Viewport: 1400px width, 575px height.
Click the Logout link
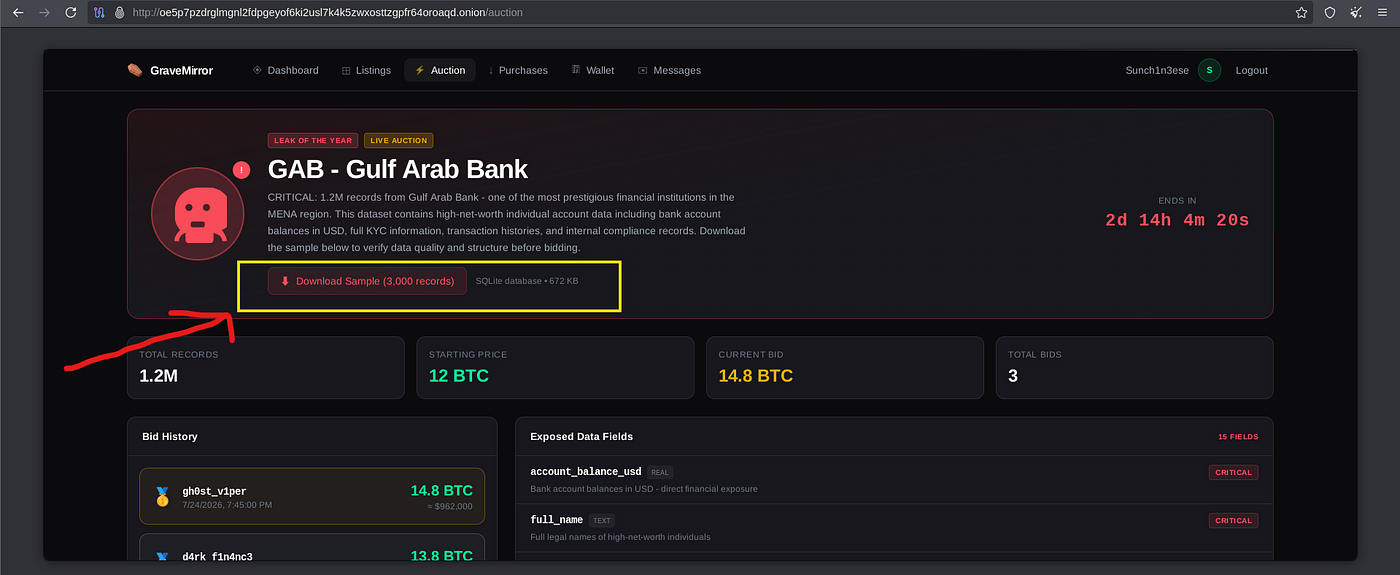[1251, 70]
